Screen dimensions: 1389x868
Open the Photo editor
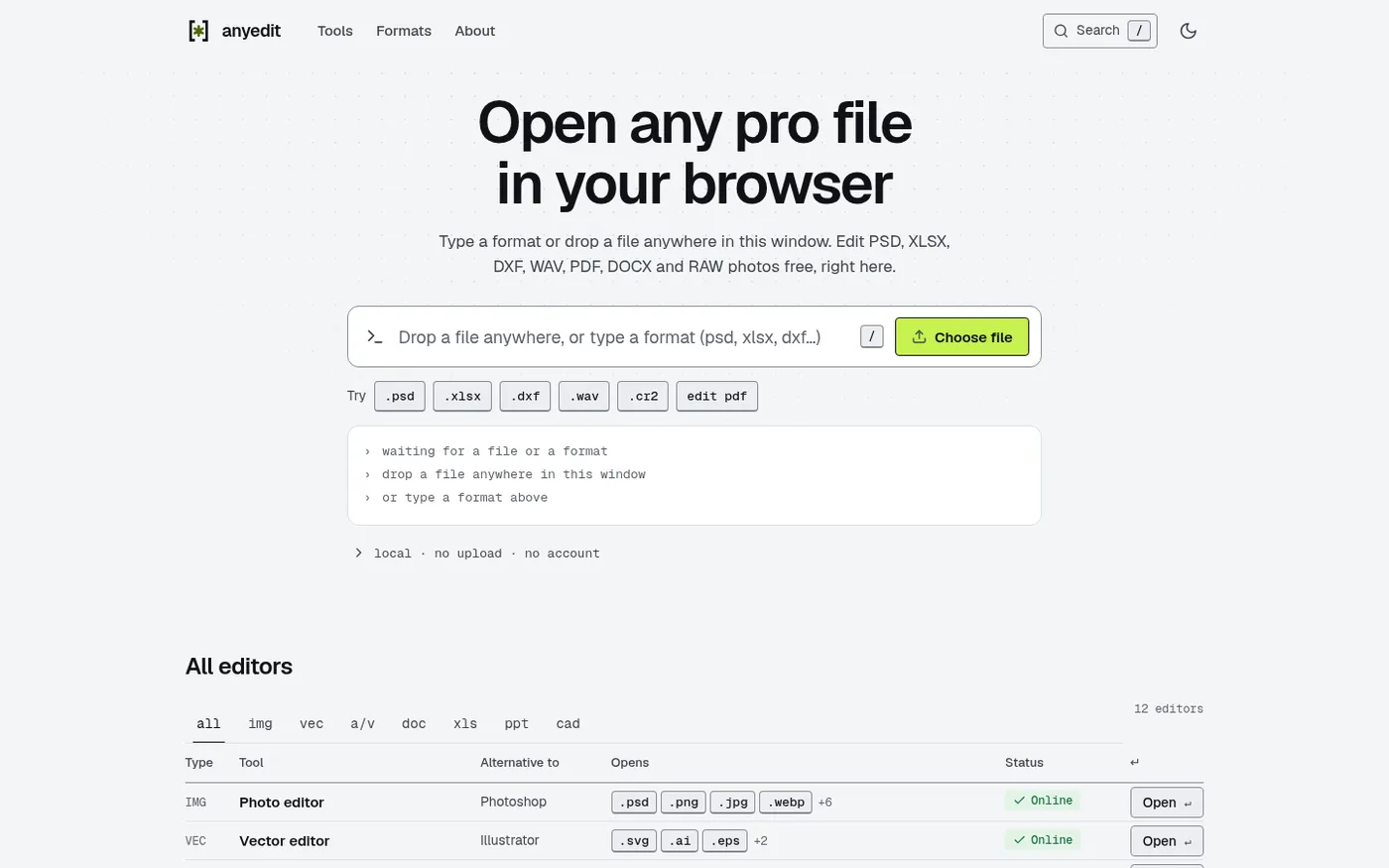1167,803
